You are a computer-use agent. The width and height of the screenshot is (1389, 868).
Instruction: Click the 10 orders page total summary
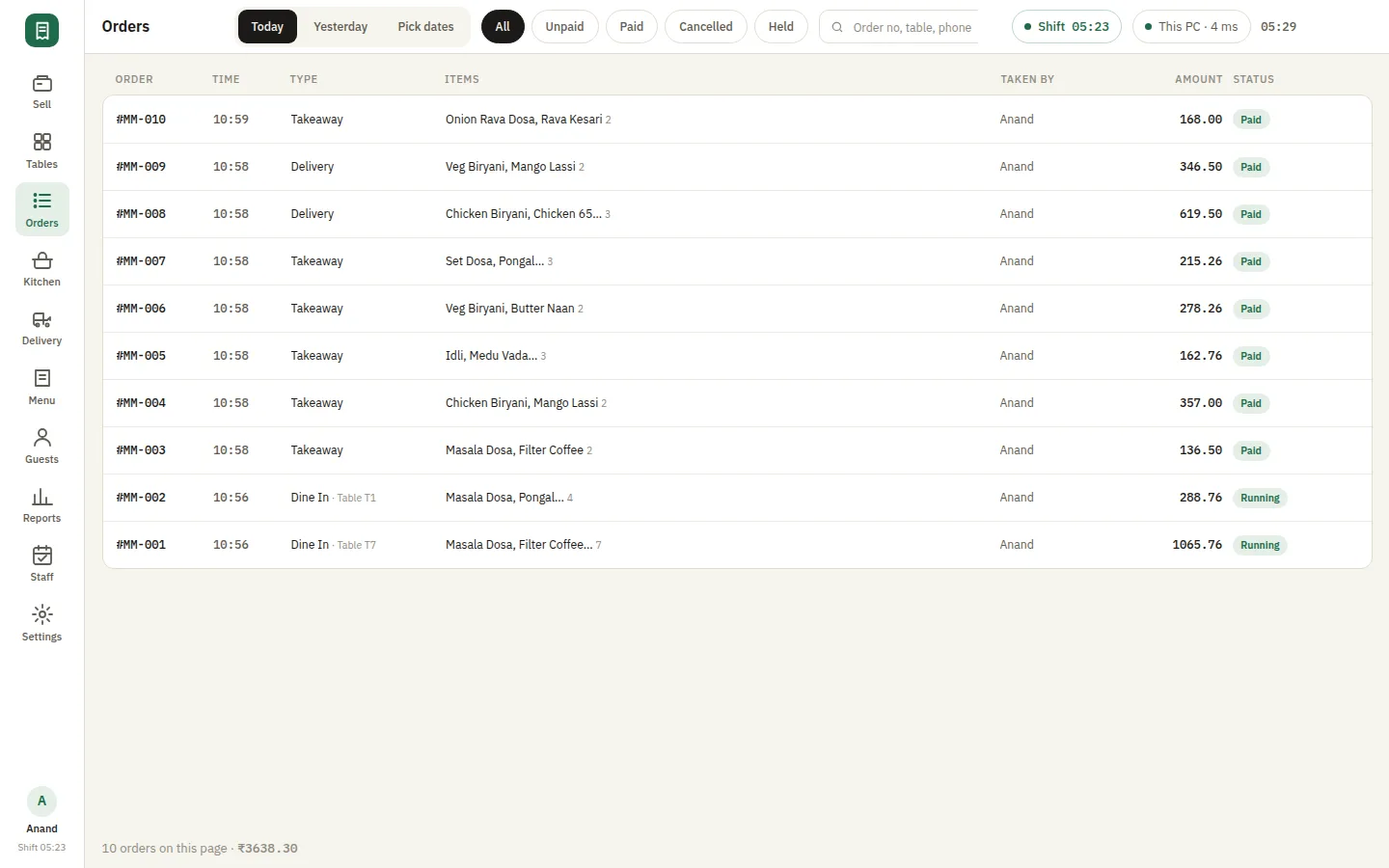coord(200,849)
